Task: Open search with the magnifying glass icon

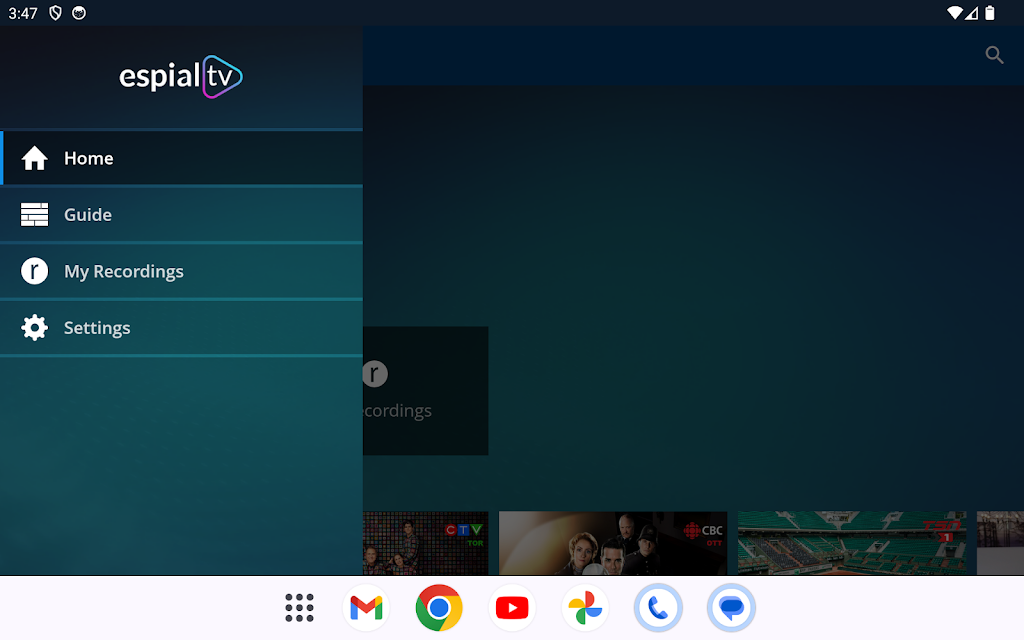Action: point(994,55)
